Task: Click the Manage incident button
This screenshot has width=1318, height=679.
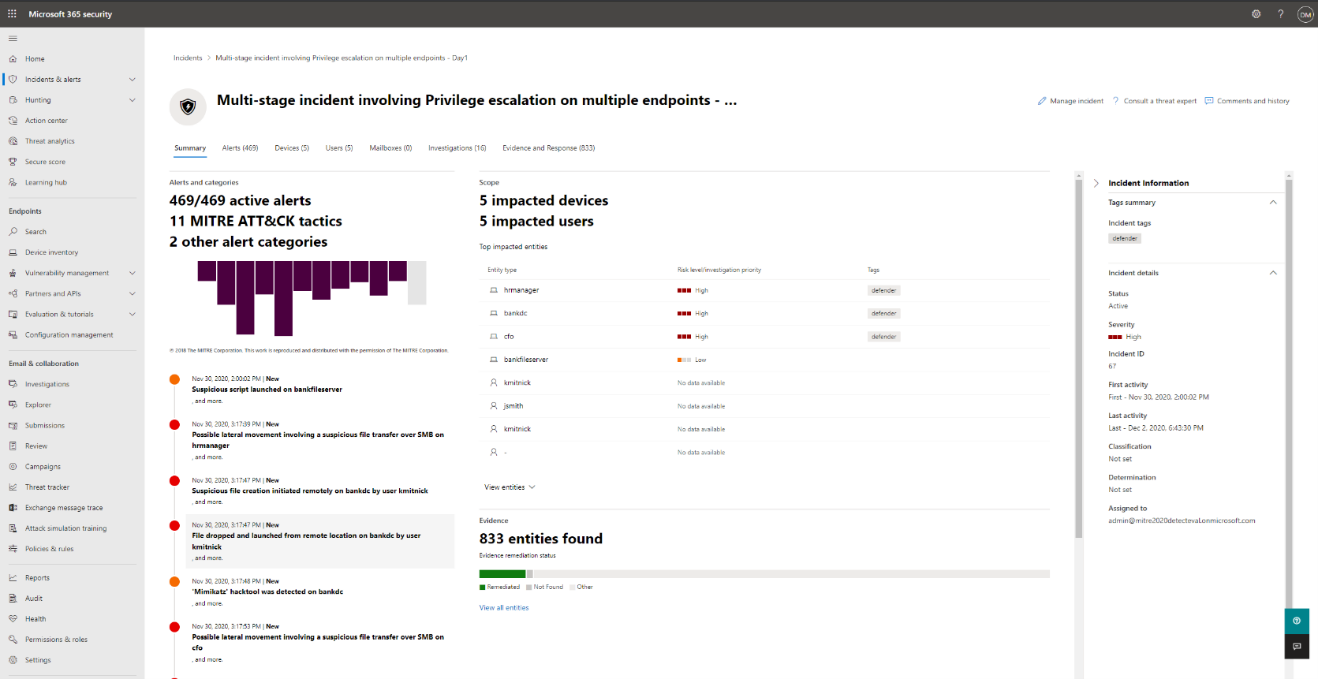Action: [1070, 100]
